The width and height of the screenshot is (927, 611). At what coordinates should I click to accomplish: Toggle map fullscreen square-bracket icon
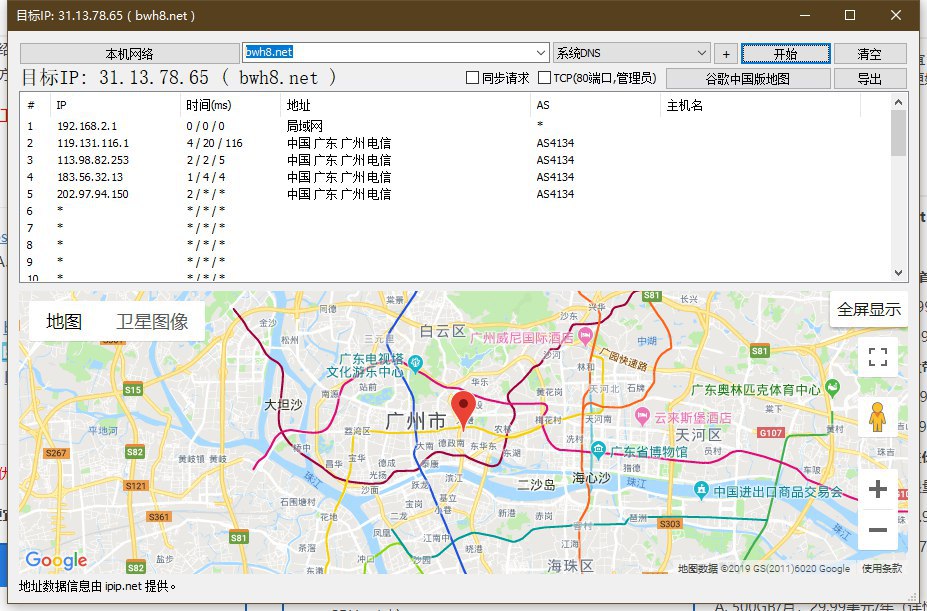point(878,357)
